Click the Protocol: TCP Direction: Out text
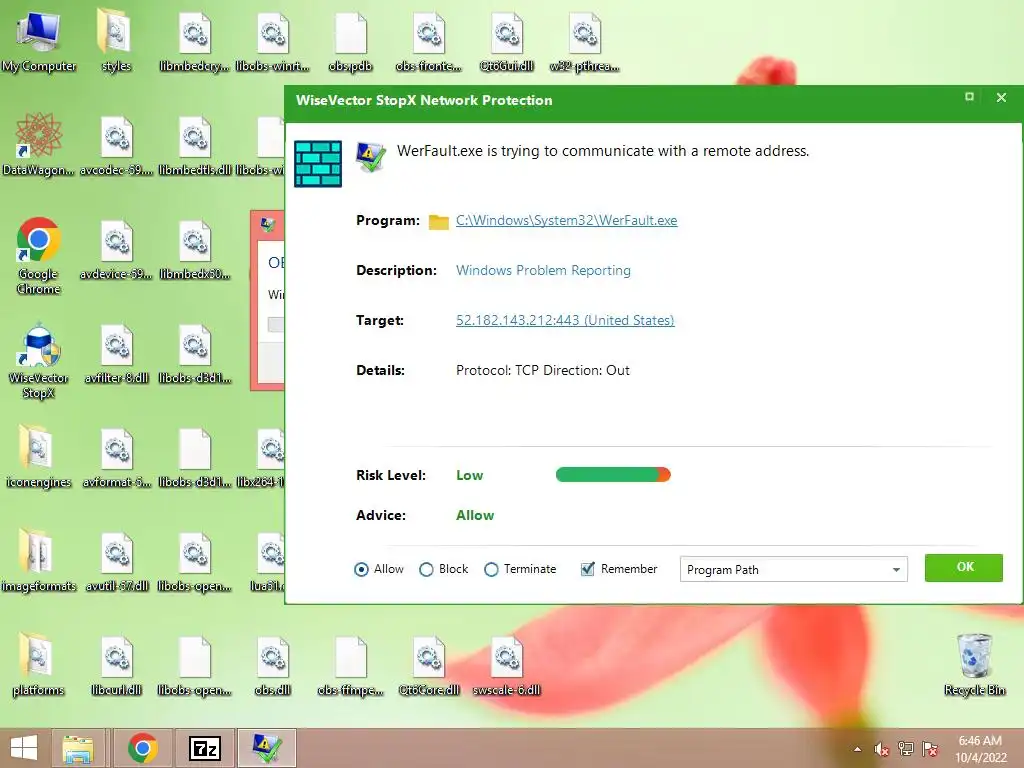This screenshot has height=768, width=1024. coord(543,370)
